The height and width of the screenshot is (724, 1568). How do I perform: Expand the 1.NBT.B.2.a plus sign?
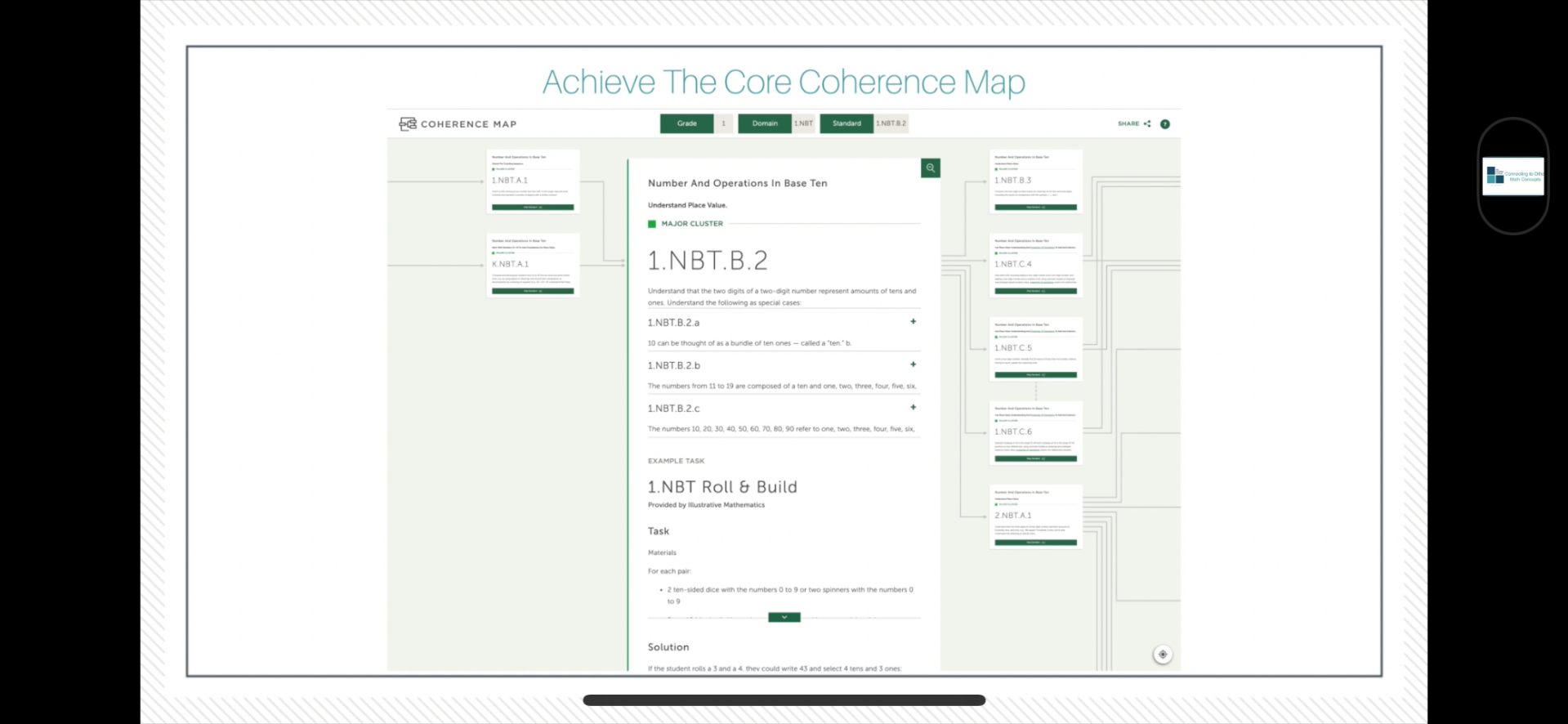click(914, 322)
